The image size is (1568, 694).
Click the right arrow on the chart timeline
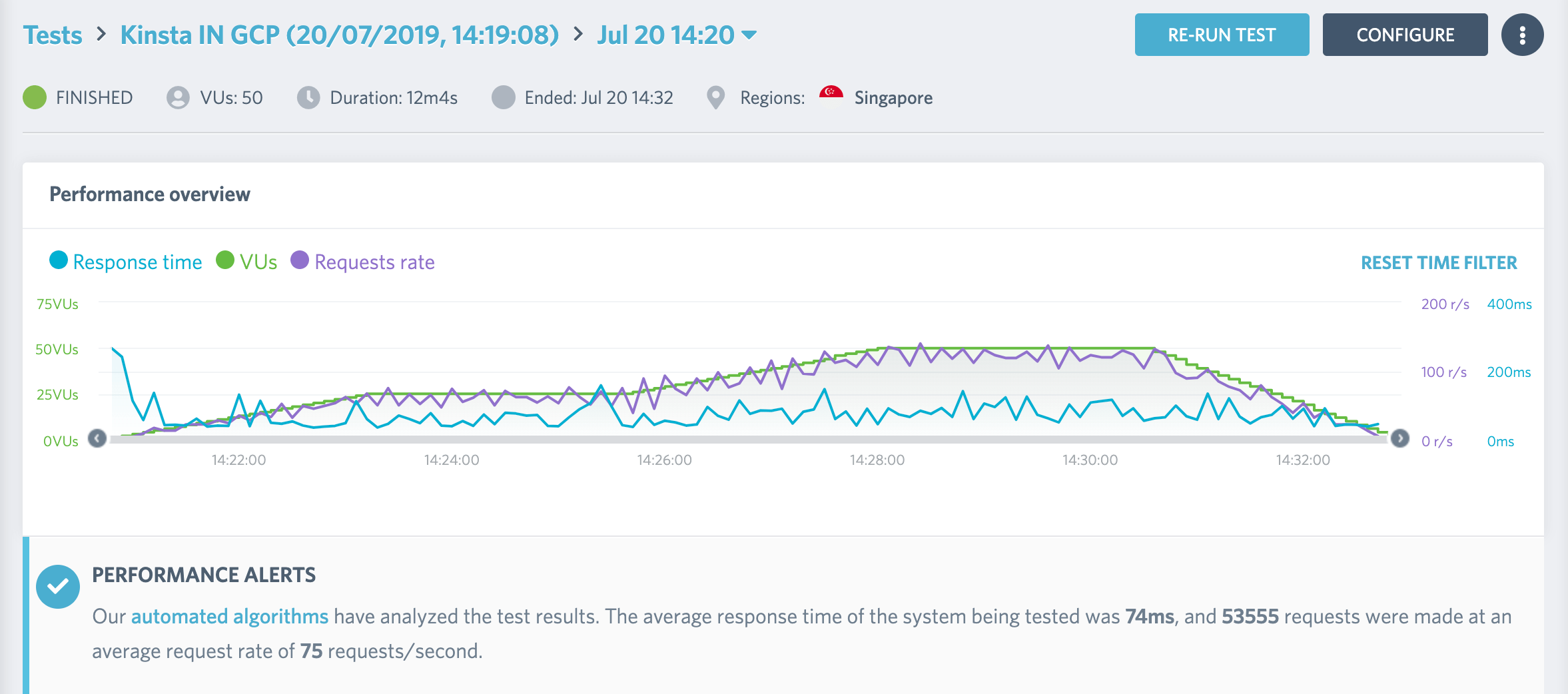pos(1400,438)
